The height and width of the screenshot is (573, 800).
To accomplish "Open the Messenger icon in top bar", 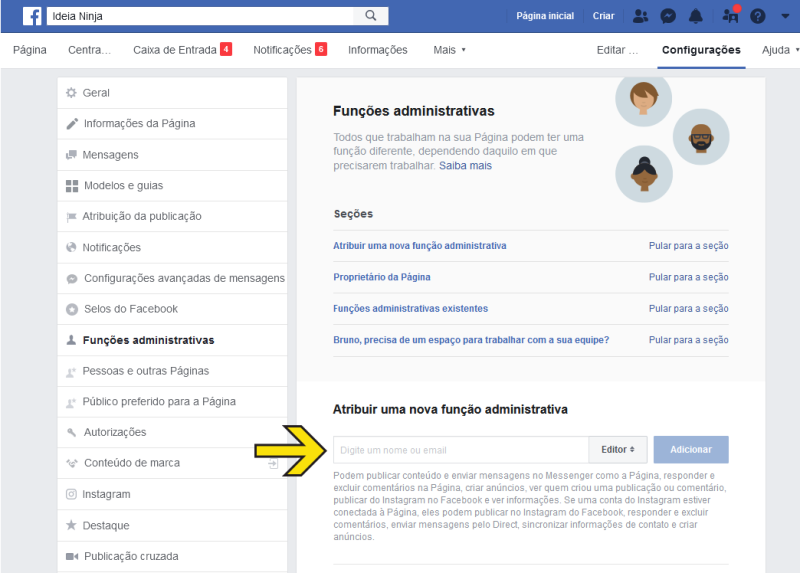I will coord(668,16).
